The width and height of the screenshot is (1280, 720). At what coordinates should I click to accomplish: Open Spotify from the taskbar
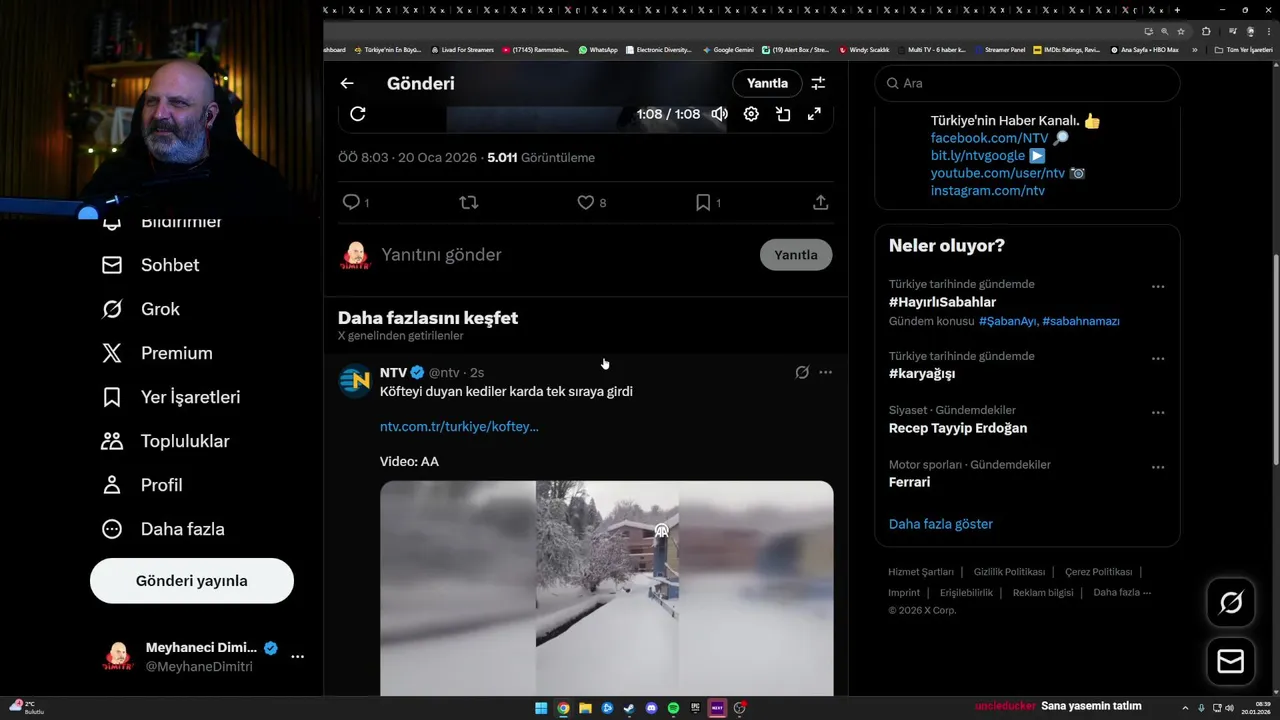[673, 708]
